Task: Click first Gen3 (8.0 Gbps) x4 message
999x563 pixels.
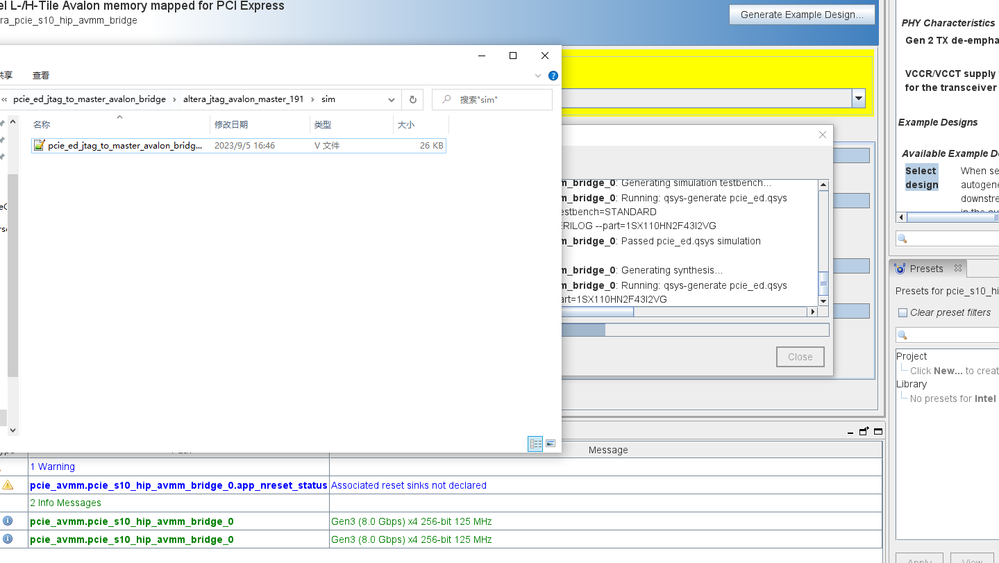Action: tap(411, 522)
